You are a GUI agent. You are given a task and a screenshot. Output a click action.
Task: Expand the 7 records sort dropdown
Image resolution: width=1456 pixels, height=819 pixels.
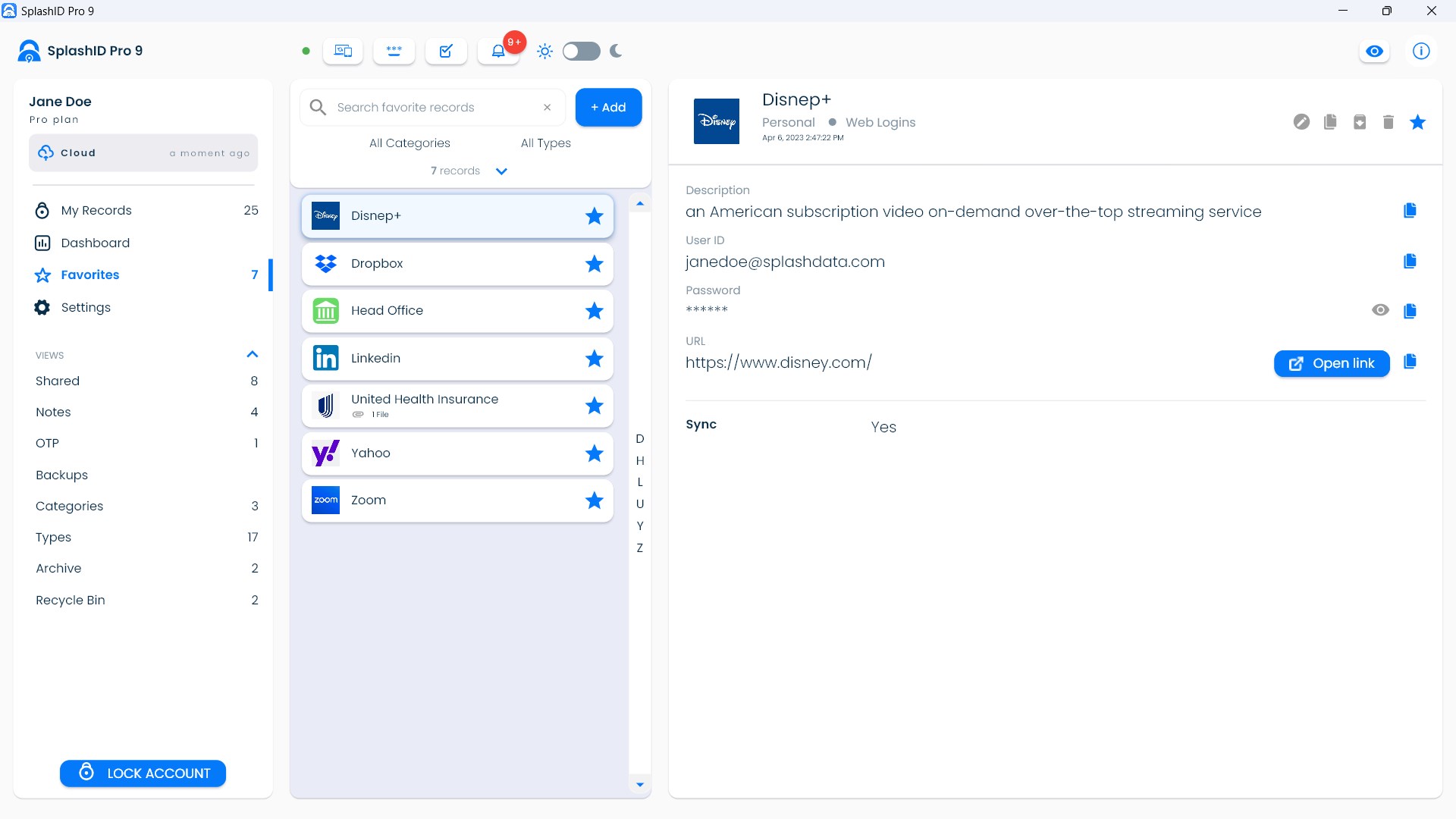(501, 171)
